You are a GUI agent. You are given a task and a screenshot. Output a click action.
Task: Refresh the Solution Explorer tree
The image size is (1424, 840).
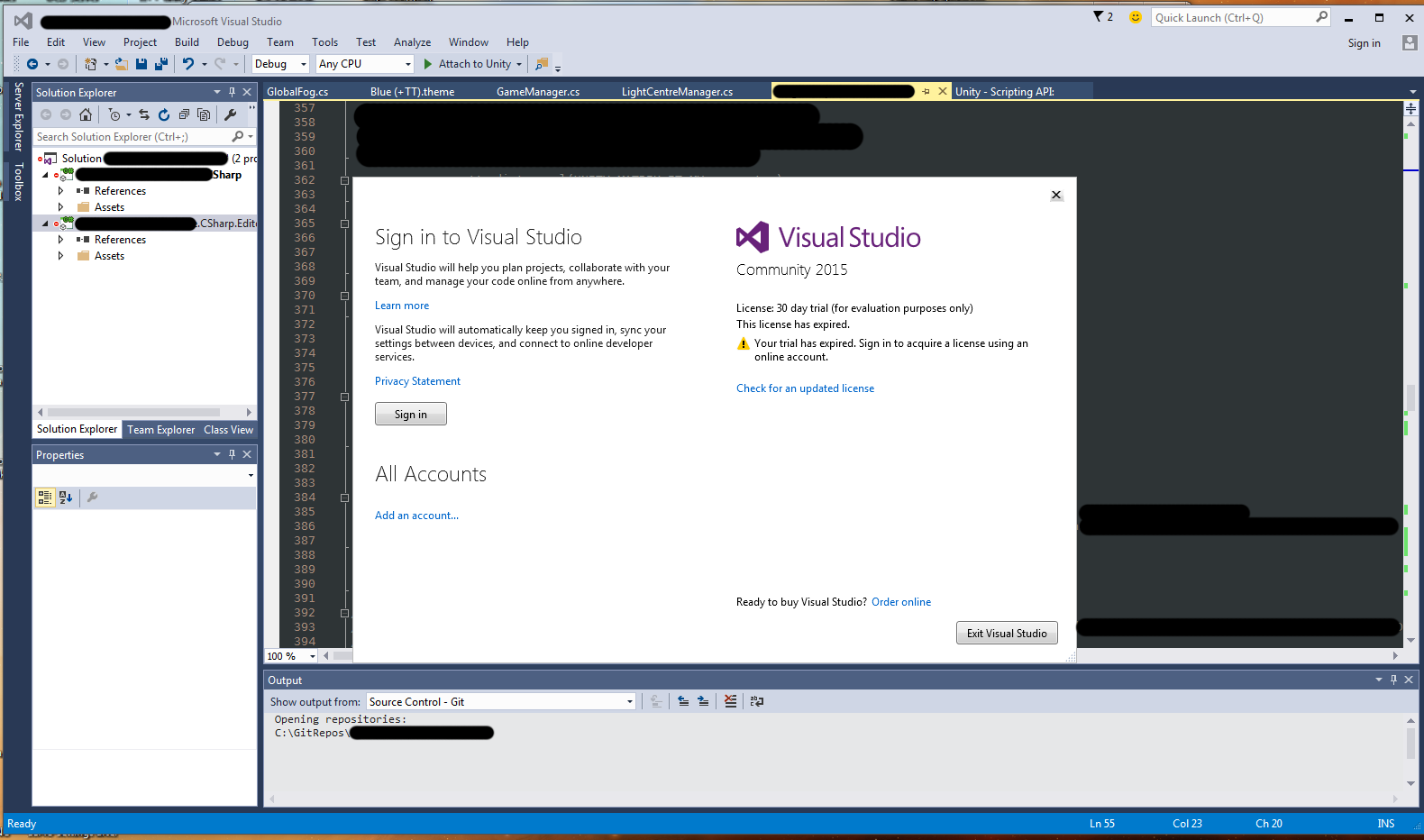(x=164, y=114)
